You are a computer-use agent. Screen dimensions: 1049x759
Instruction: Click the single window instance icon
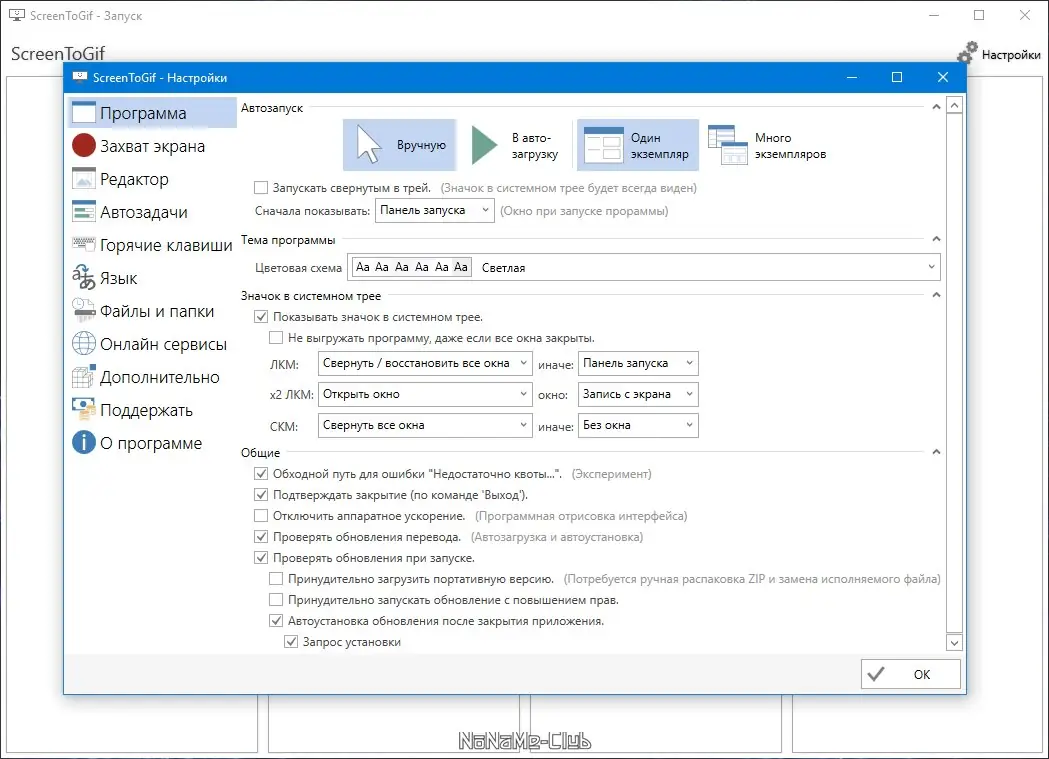click(x=603, y=145)
